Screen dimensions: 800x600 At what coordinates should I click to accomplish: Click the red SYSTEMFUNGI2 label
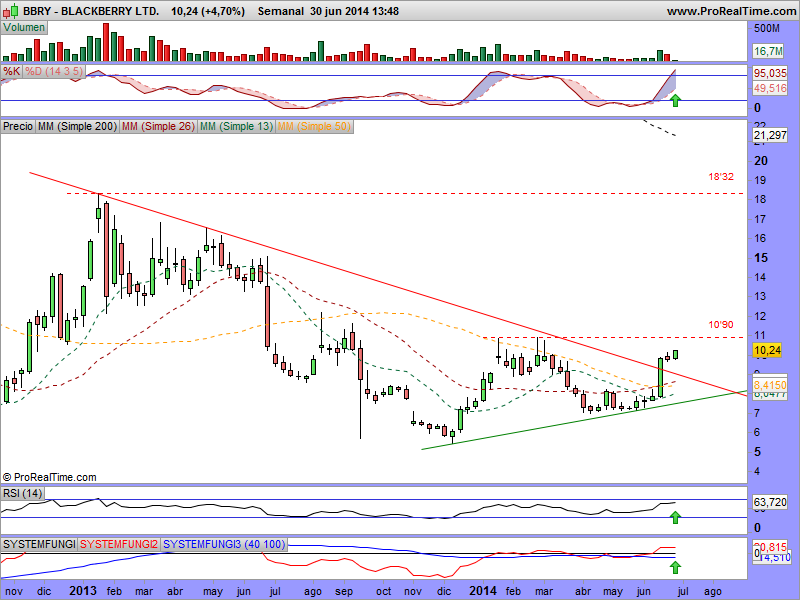coord(119,544)
